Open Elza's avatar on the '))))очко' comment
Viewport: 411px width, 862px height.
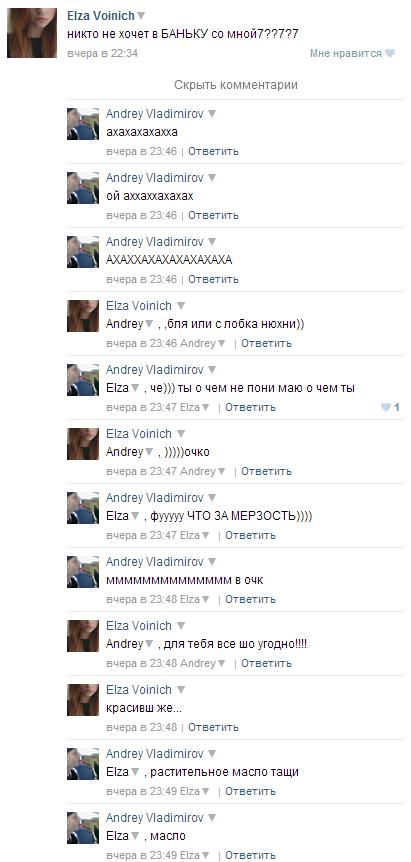click(83, 444)
